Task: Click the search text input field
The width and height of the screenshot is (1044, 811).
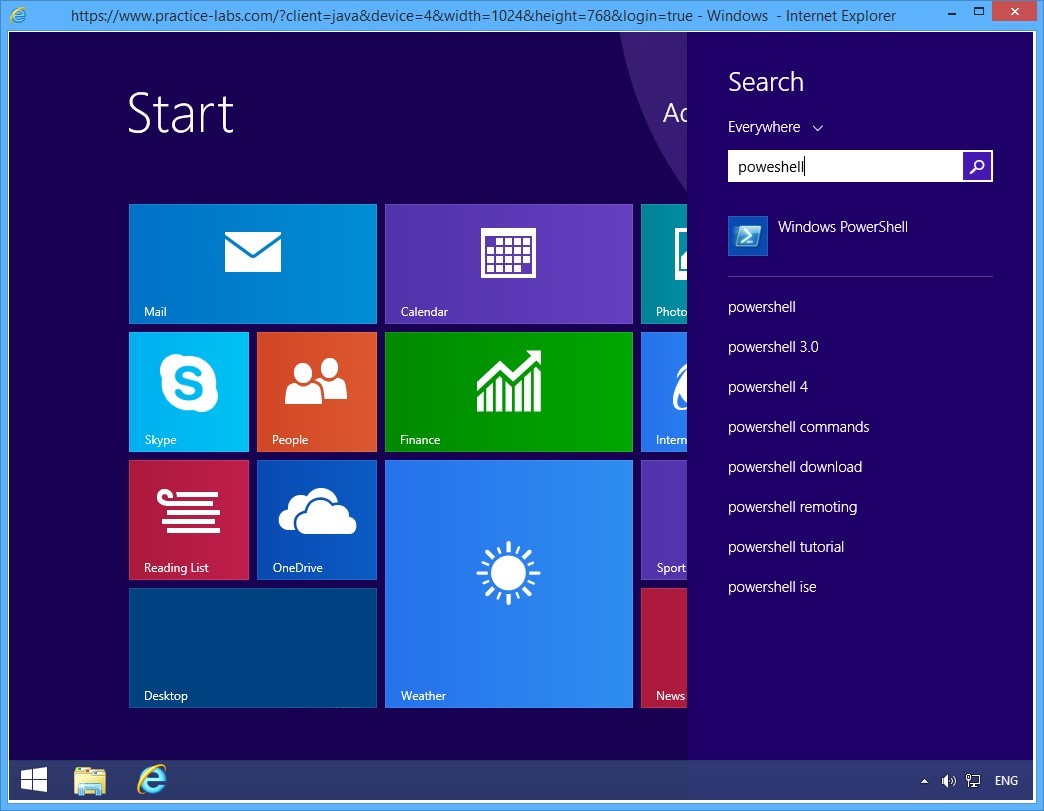Action: coord(845,167)
